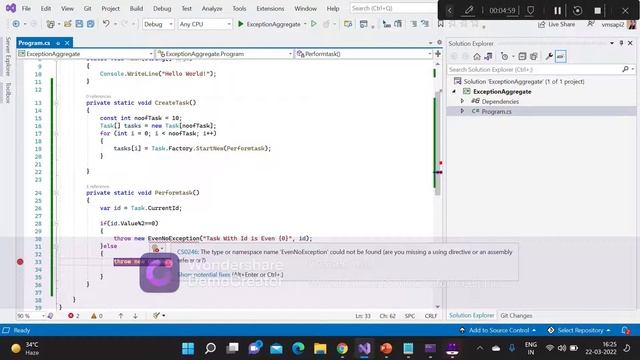
Task: Click the error count indicator showing 2
Action: 74,316
